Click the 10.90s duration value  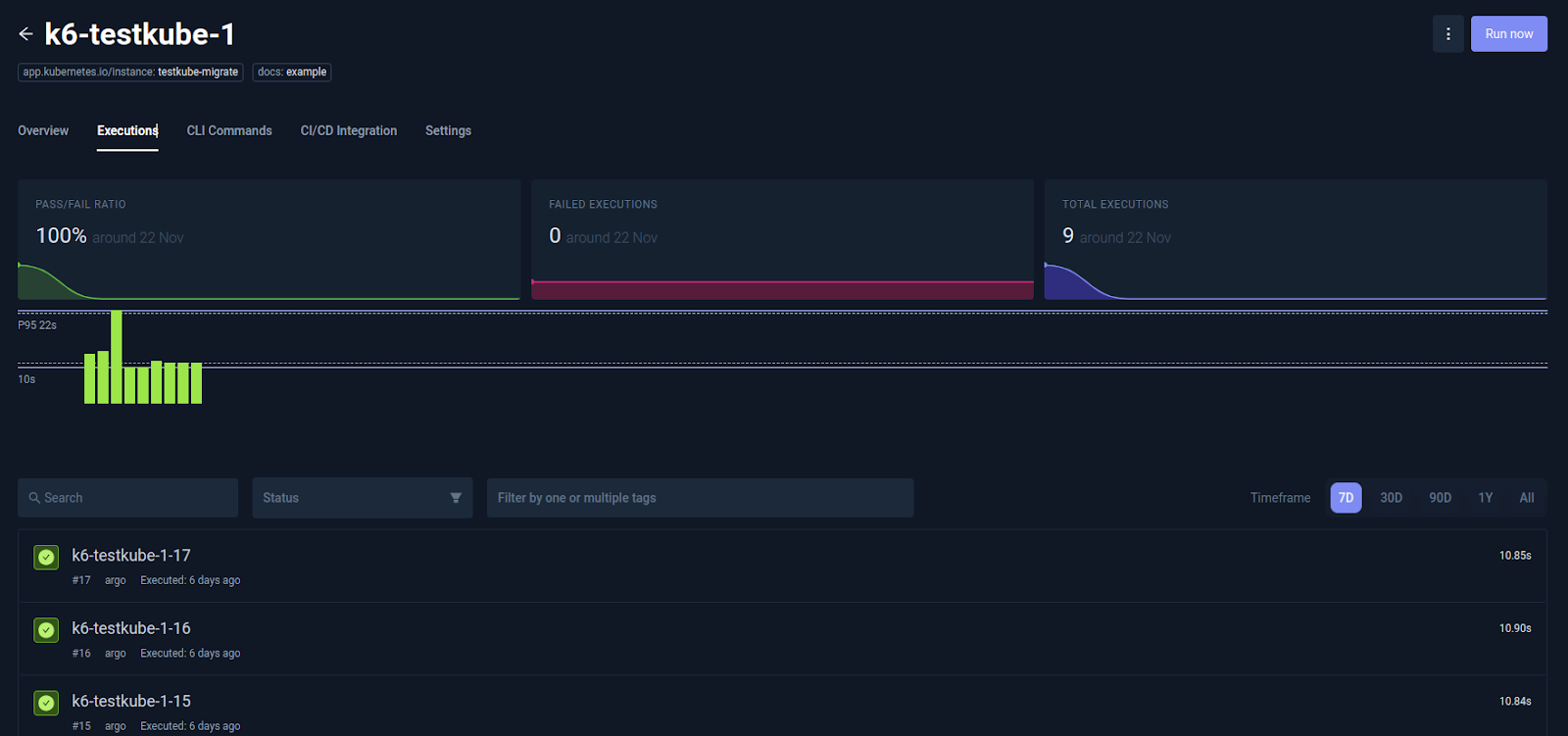[1515, 628]
